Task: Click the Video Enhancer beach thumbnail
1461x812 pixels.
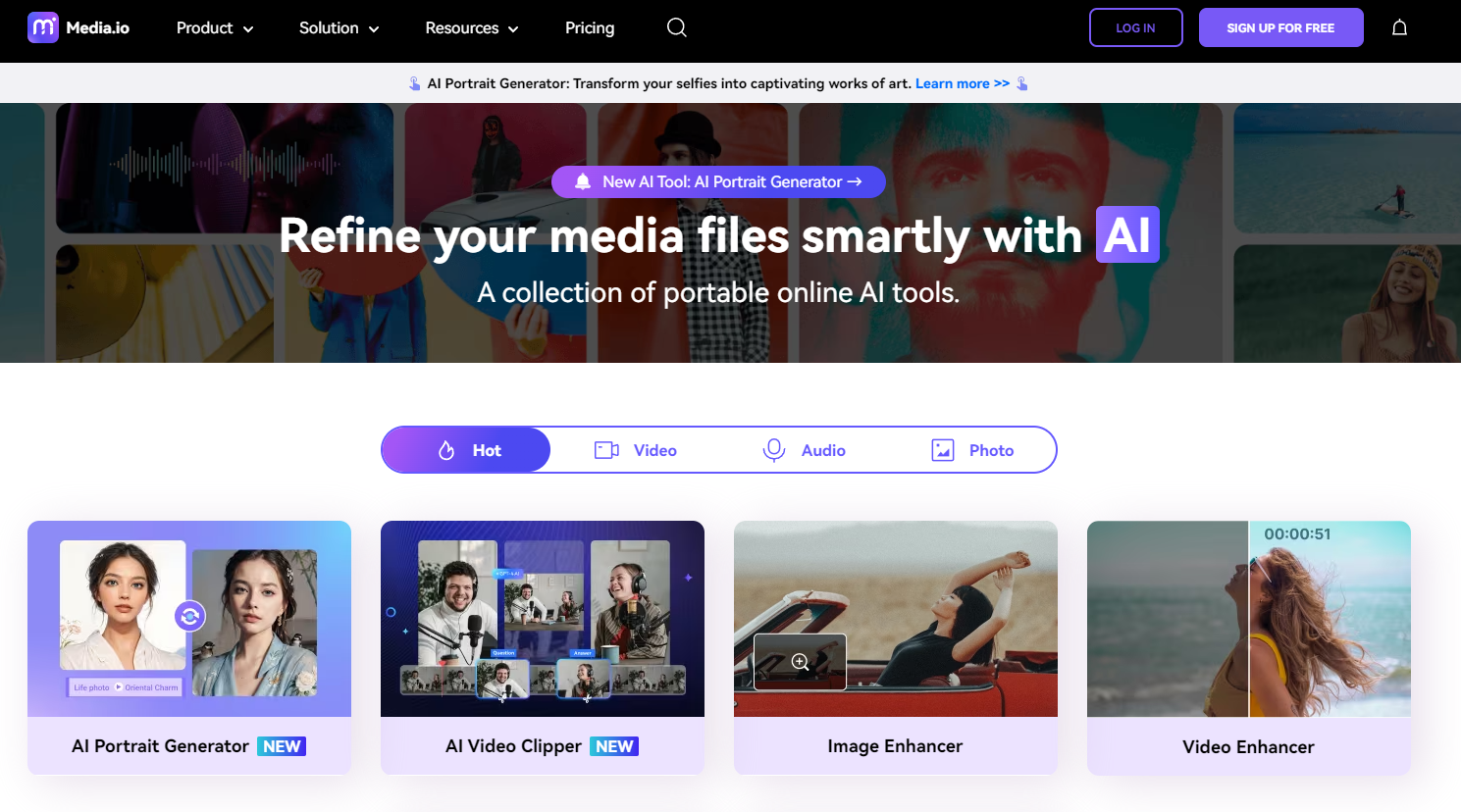Action: [x=1249, y=619]
